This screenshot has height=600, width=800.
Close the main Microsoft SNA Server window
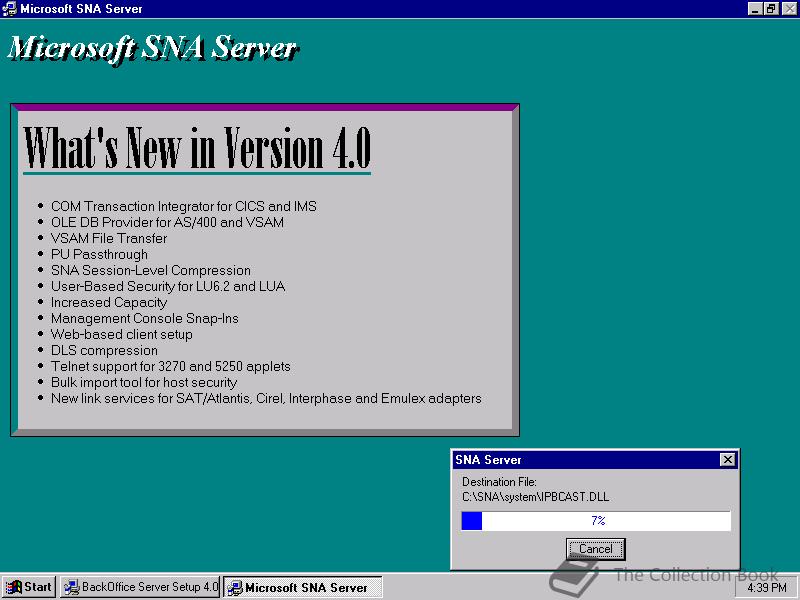point(789,9)
